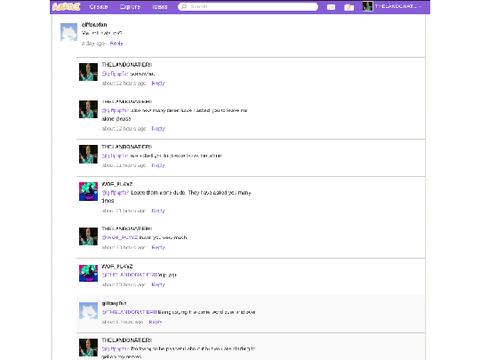Open the Scratch logo home link
Screen dimensions: 480x360
66,7
